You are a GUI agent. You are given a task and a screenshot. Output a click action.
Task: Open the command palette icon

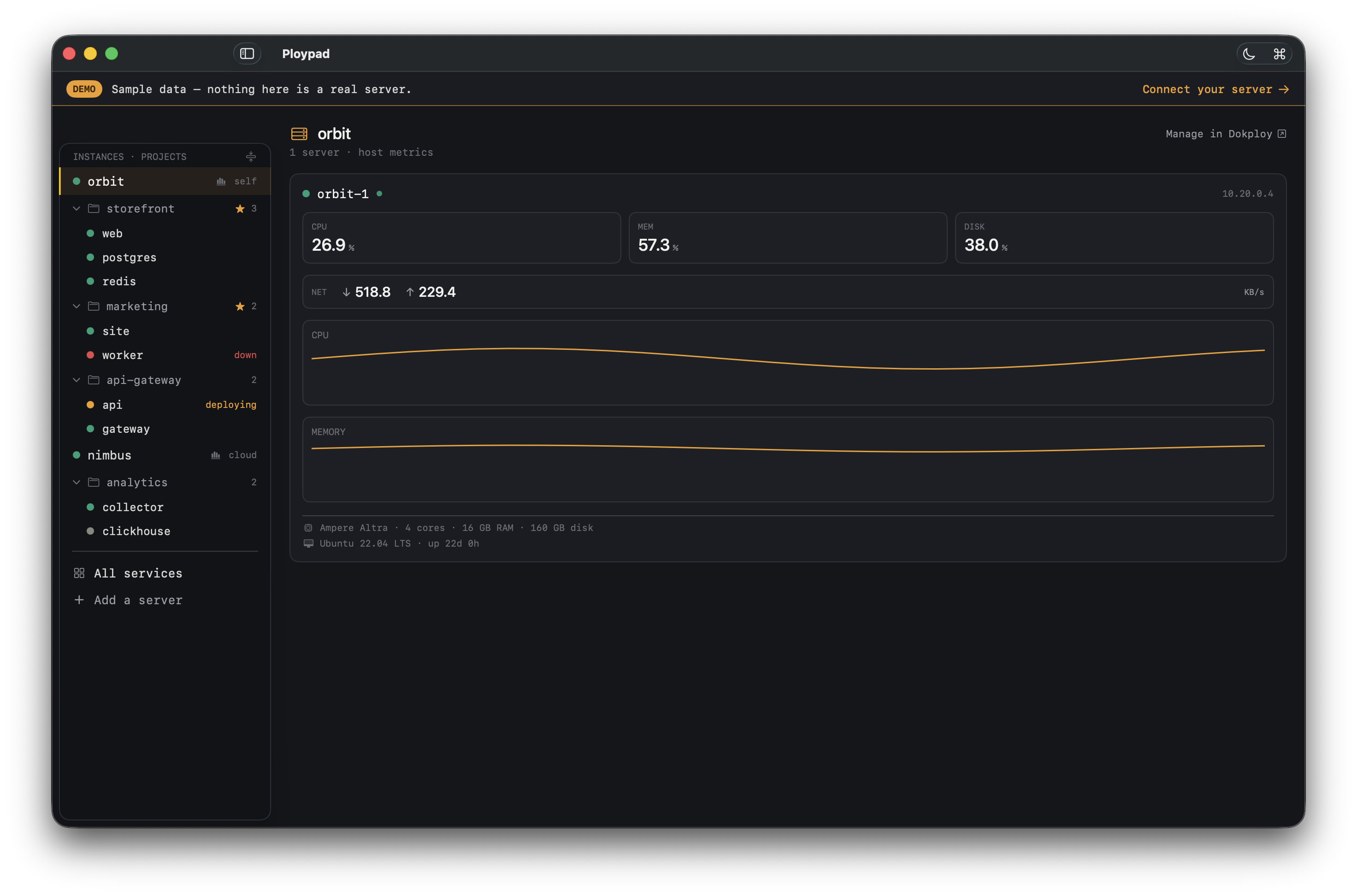(1279, 54)
